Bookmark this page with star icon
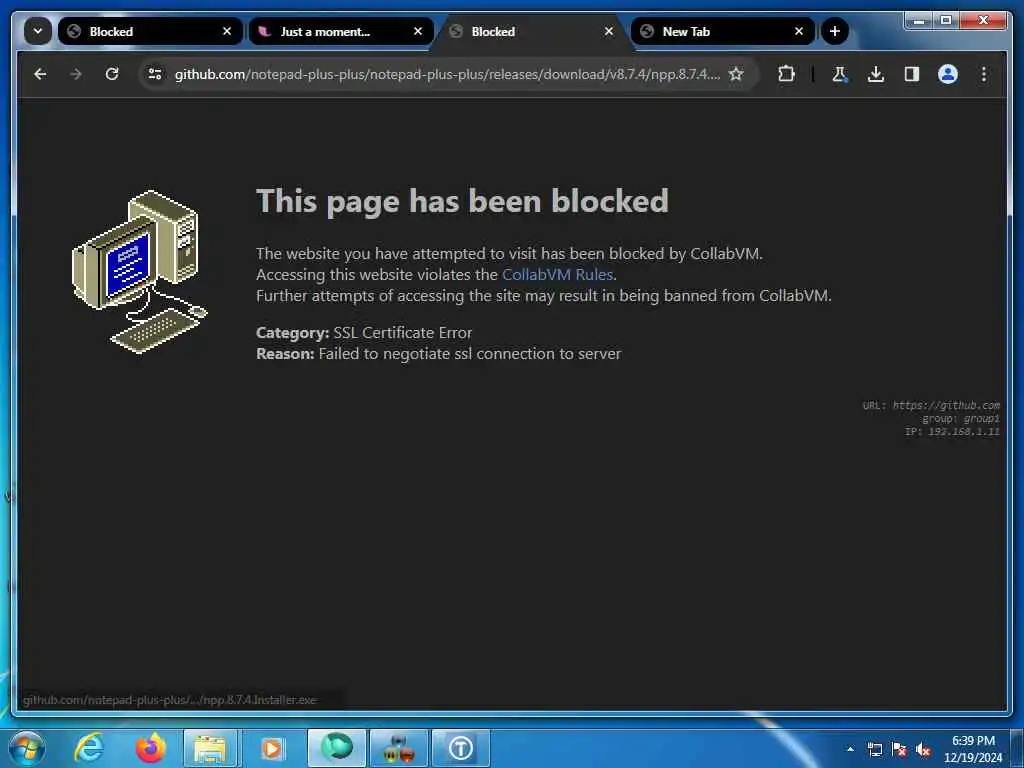The width and height of the screenshot is (1024, 768). click(x=736, y=74)
